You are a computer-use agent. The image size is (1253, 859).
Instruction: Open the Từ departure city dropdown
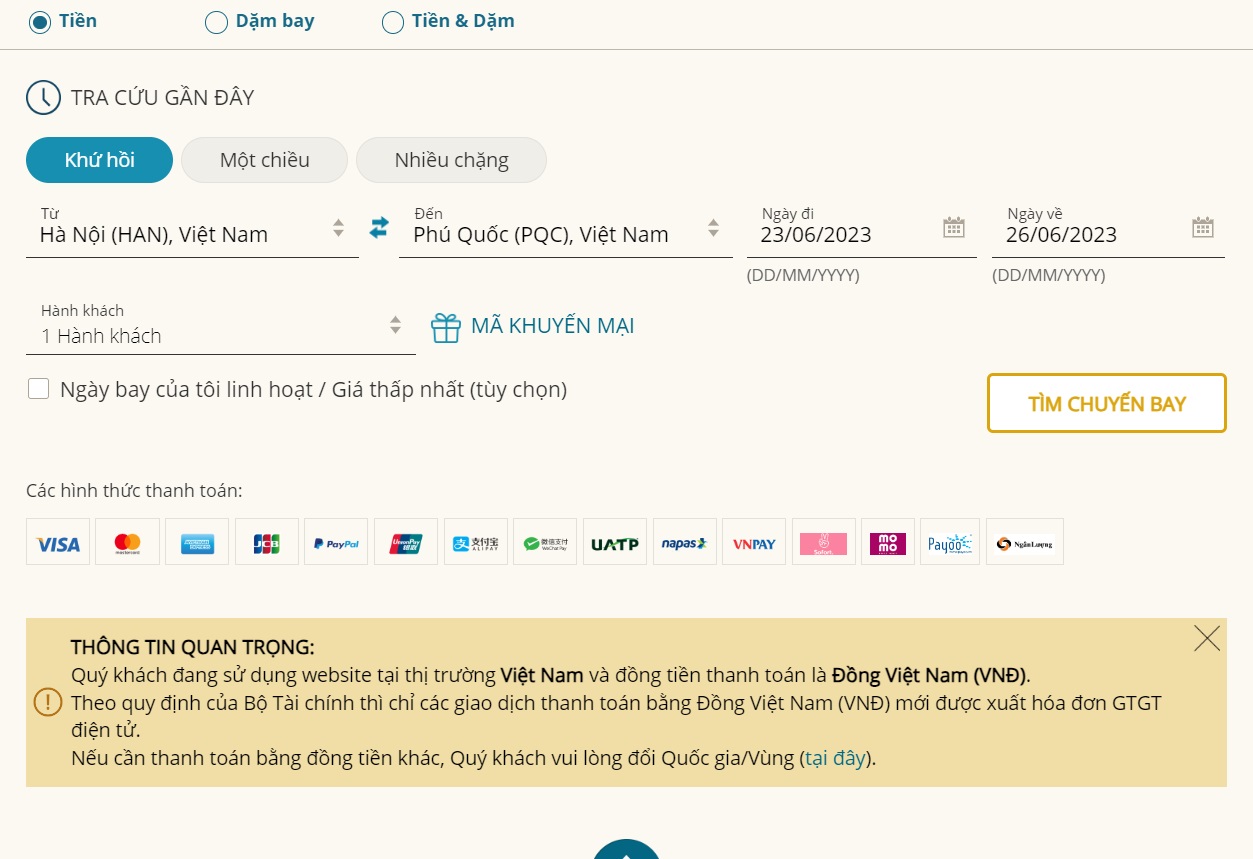338,227
